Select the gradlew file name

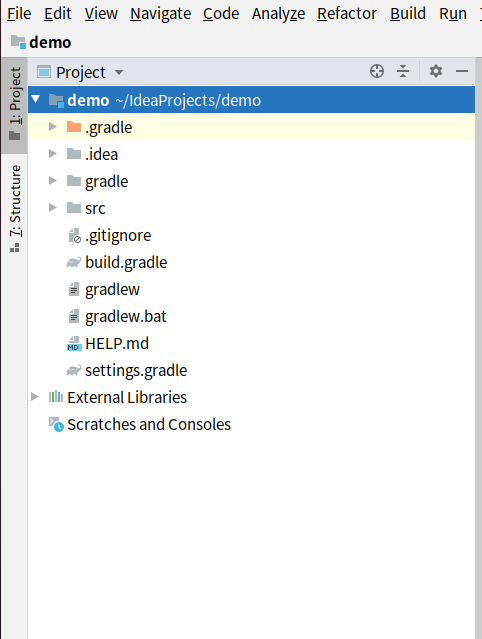click(x=112, y=289)
